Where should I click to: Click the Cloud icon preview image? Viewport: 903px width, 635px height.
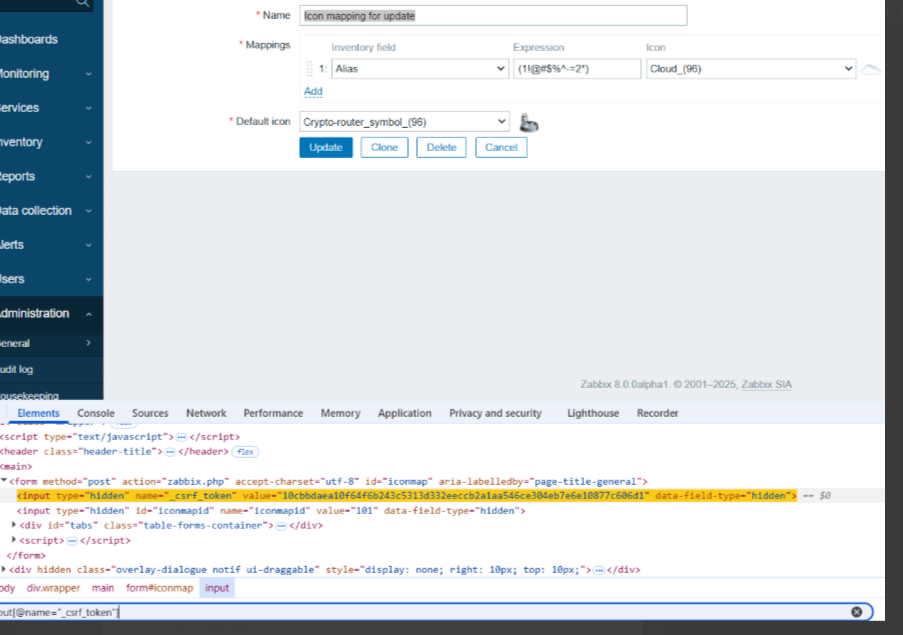pos(871,69)
